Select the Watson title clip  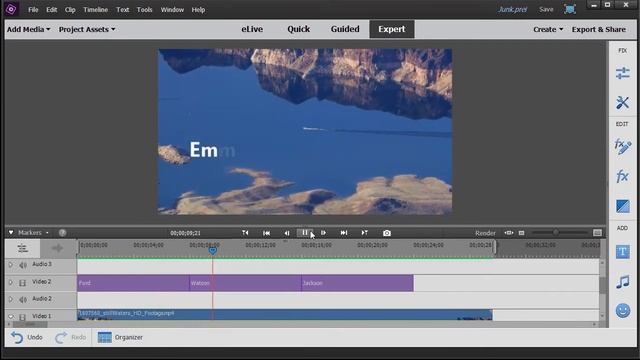coord(245,283)
